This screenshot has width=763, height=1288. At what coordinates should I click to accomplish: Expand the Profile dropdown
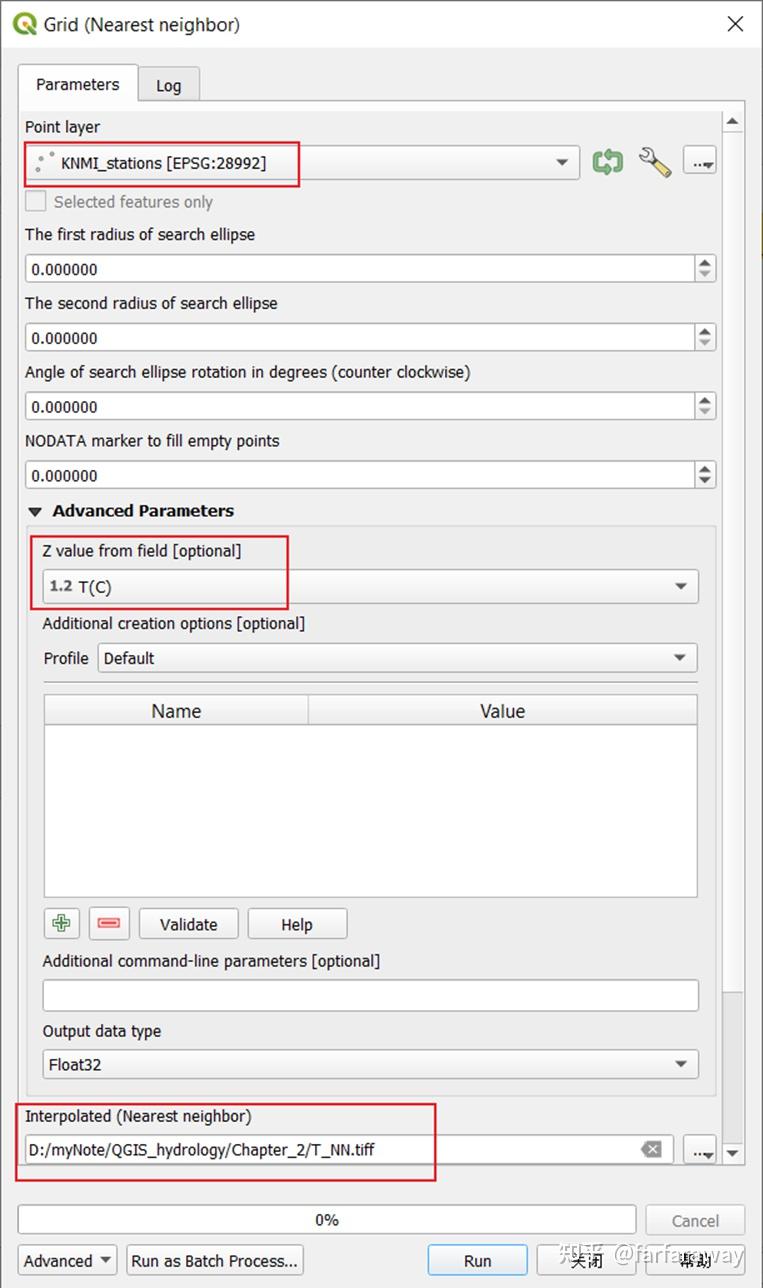pyautogui.click(x=680, y=658)
